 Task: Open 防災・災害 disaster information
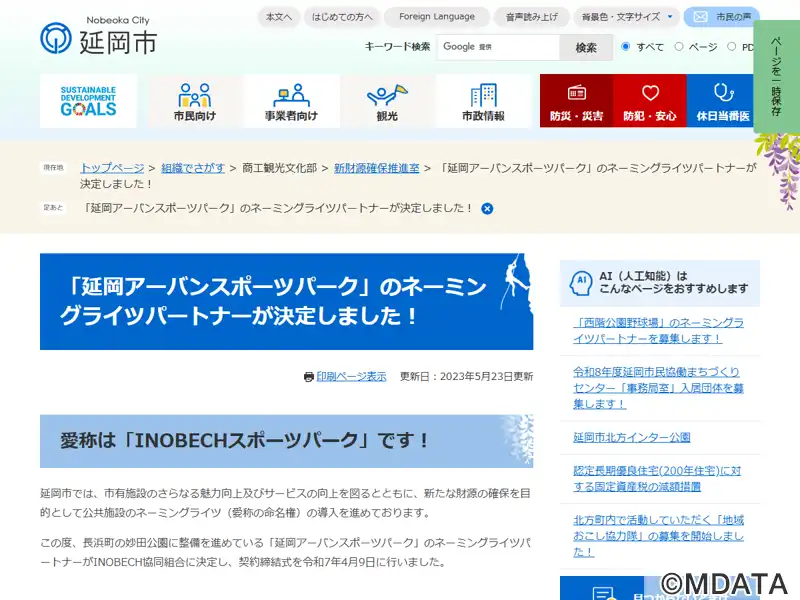tap(576, 101)
